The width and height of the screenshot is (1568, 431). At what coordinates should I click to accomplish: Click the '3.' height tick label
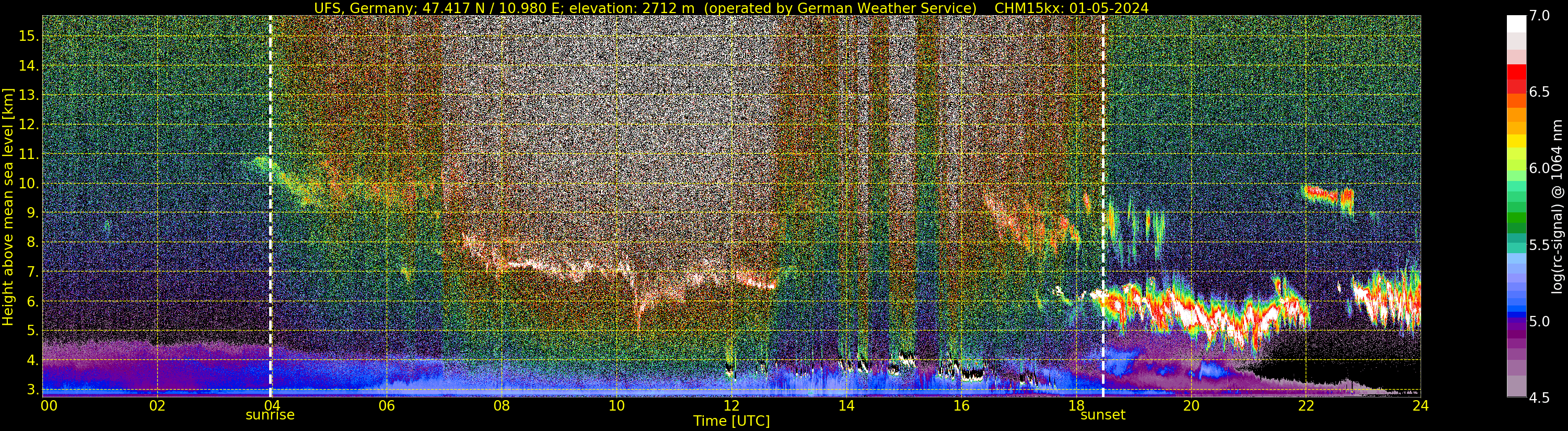coord(32,390)
